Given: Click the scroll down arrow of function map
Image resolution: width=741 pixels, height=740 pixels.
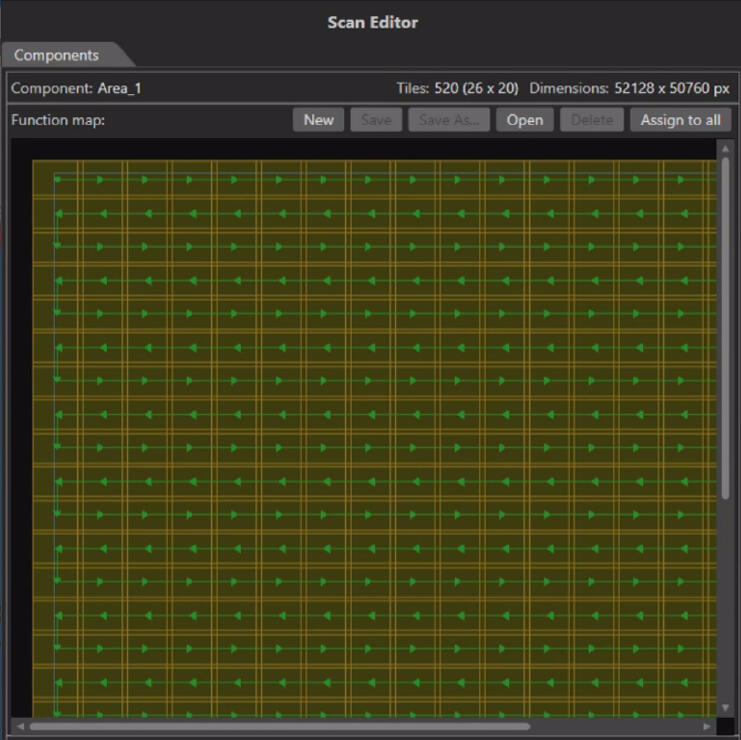Looking at the screenshot, I should [x=725, y=709].
